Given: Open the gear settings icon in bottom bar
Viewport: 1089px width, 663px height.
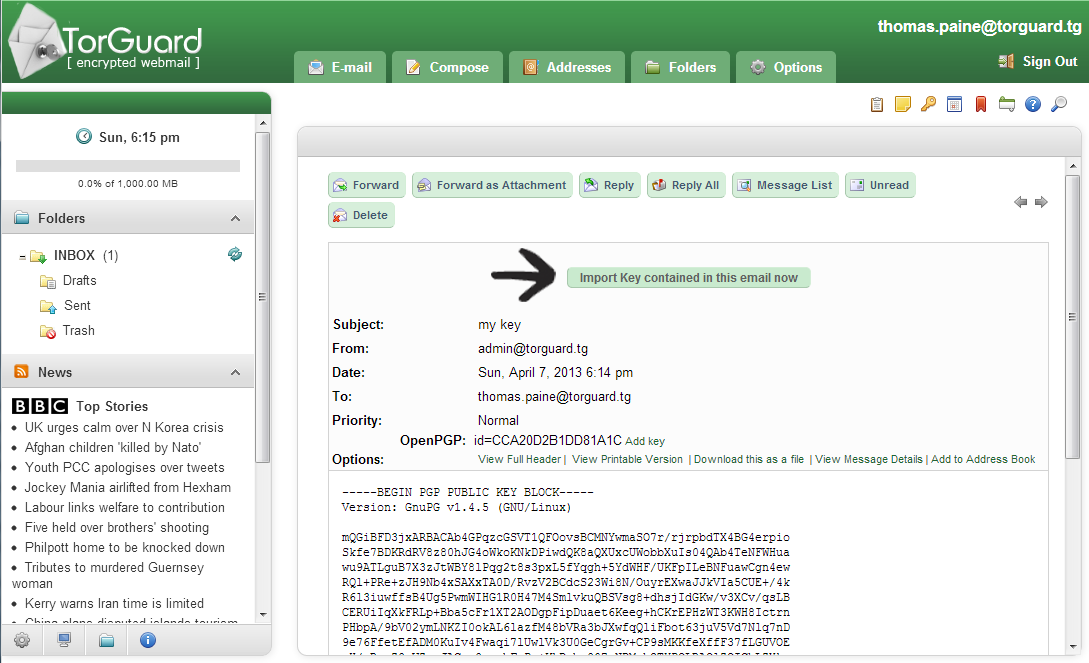Looking at the screenshot, I should 22,640.
